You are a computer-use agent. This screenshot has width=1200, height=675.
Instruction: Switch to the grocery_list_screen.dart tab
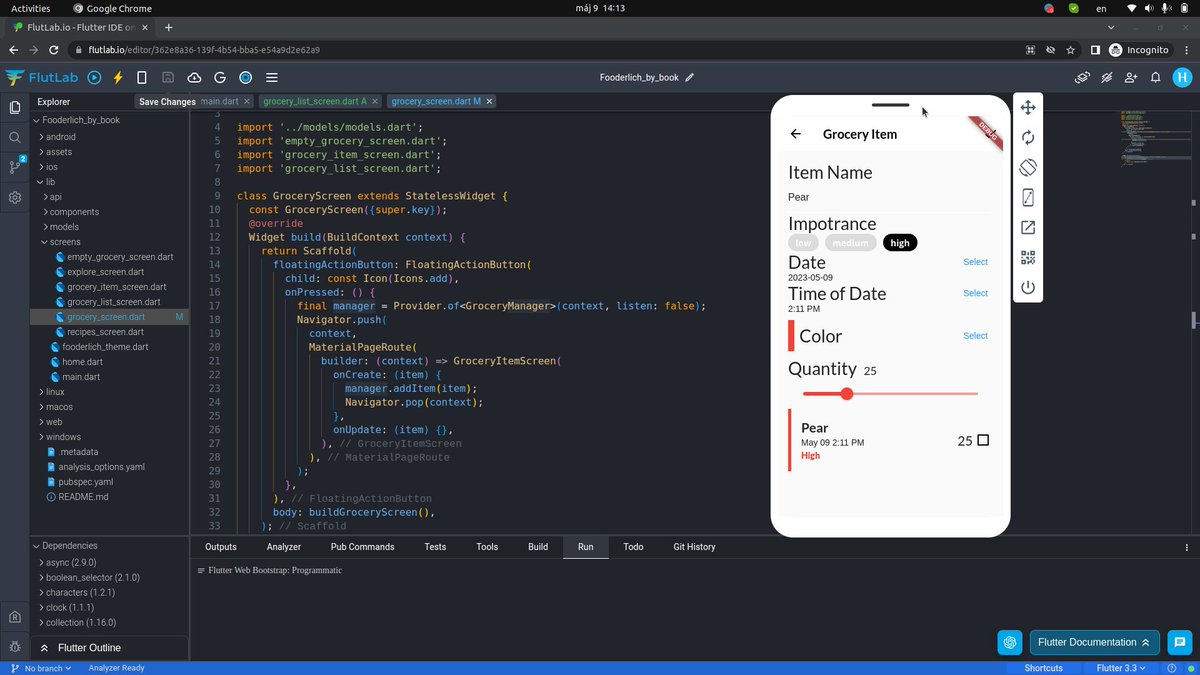click(x=315, y=101)
